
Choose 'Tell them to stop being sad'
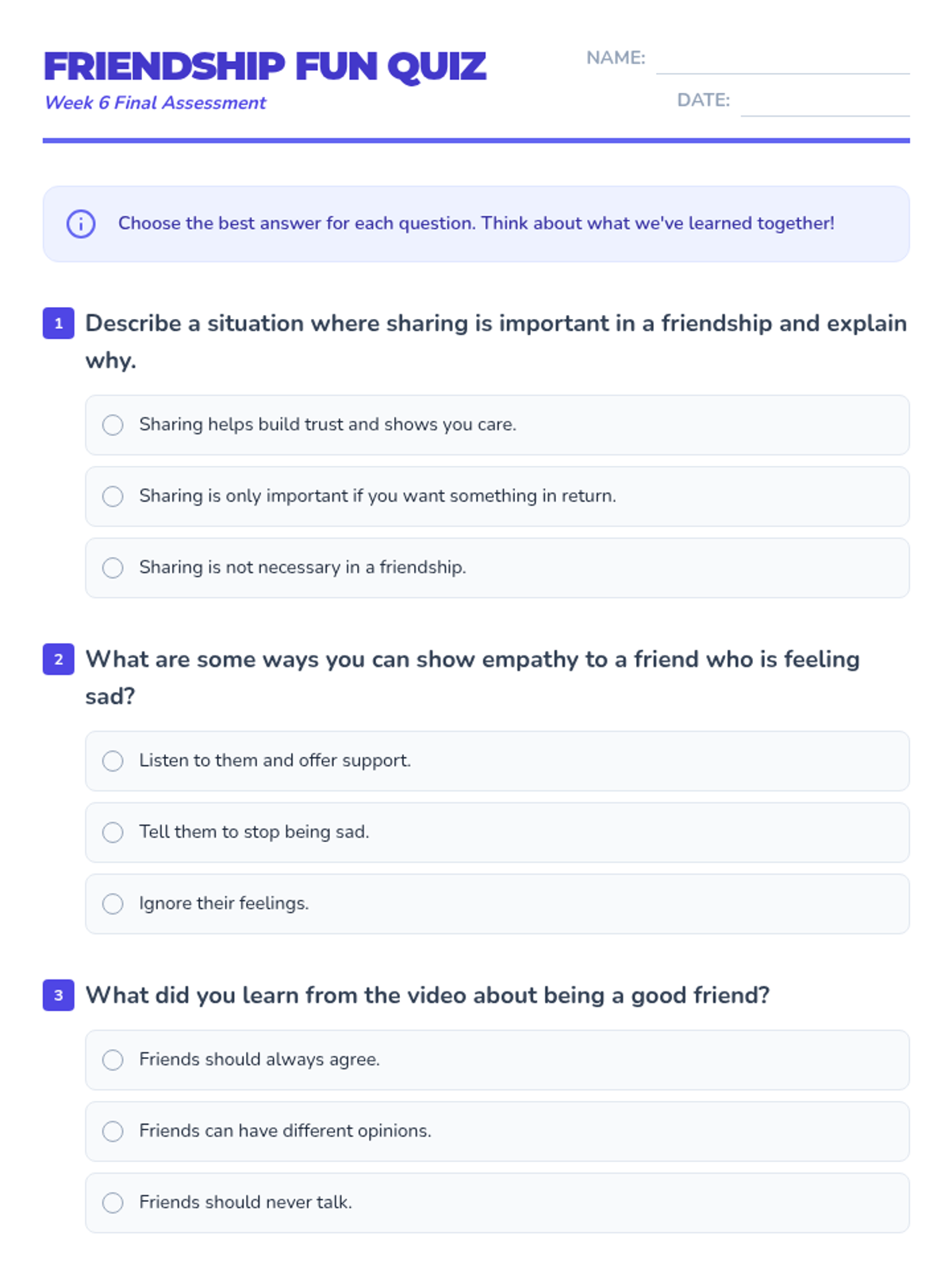[113, 832]
